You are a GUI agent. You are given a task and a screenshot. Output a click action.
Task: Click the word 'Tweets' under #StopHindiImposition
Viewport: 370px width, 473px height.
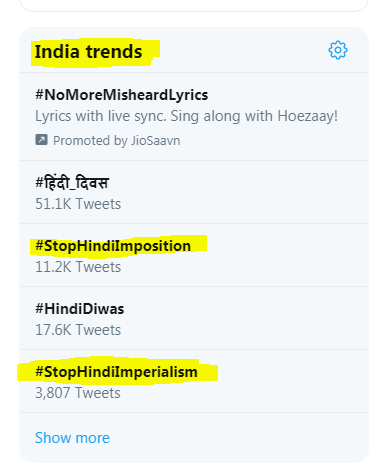pyautogui.click(x=98, y=267)
